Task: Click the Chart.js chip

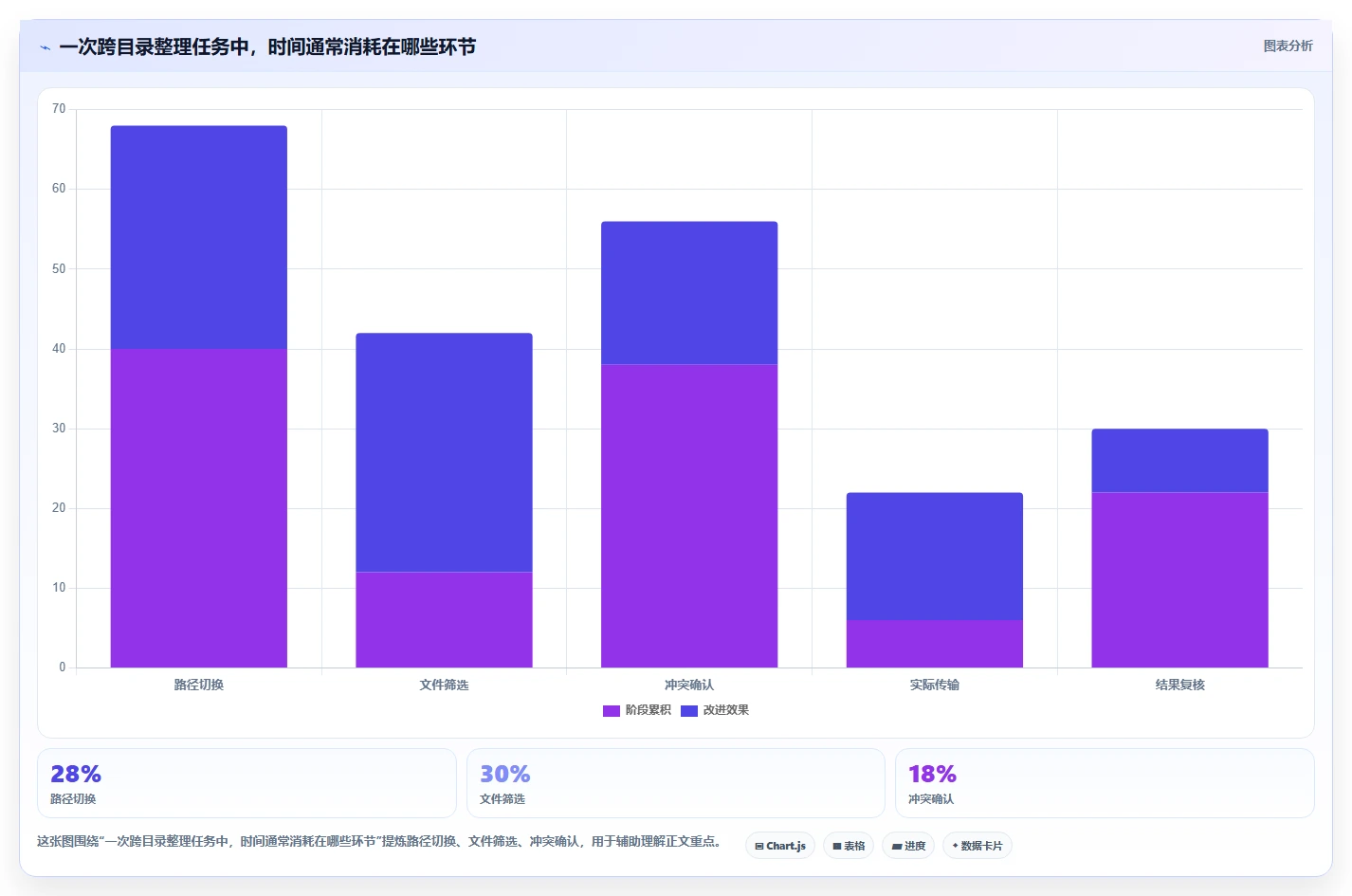Action: point(780,846)
